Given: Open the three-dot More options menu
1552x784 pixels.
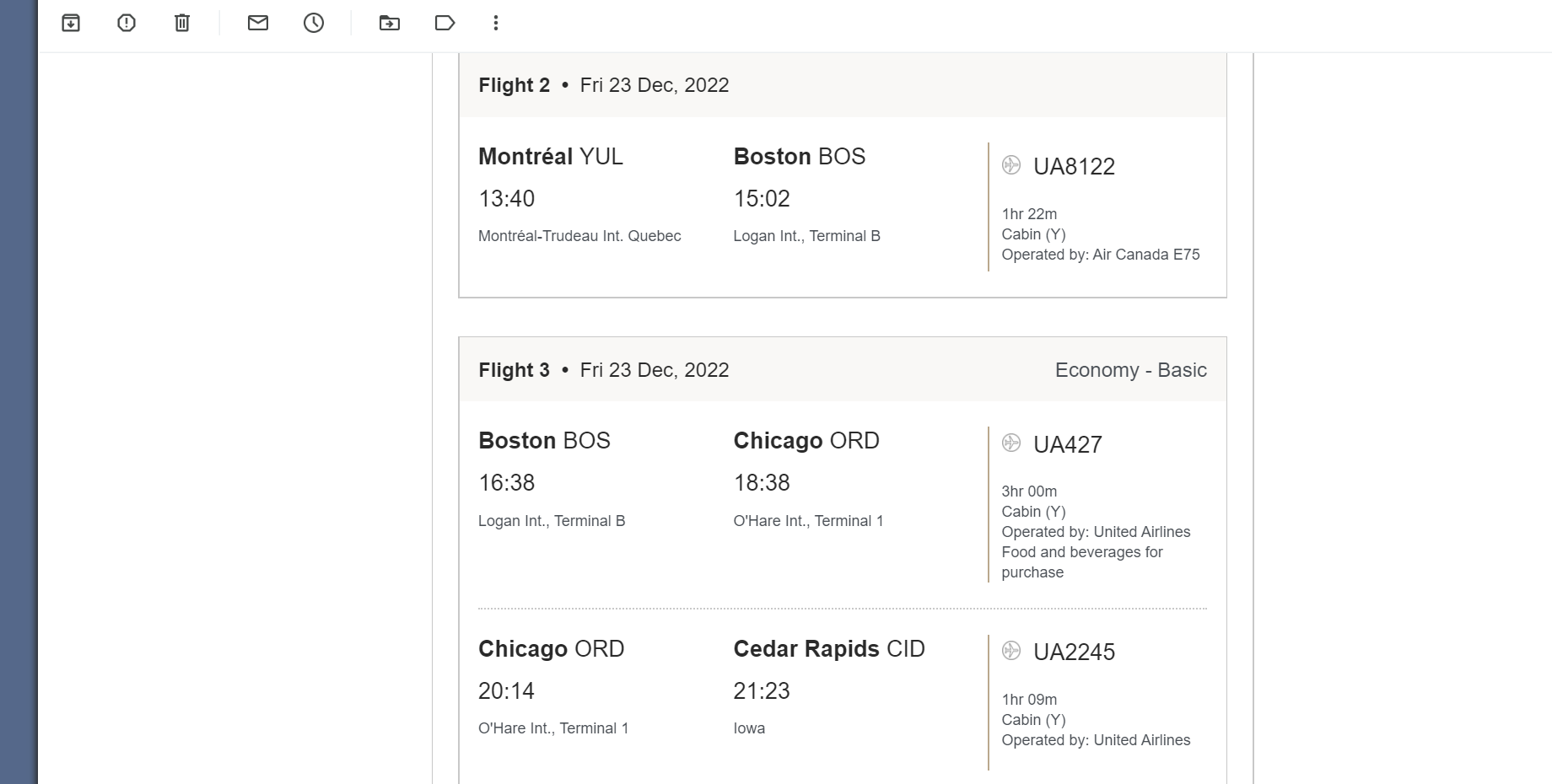Looking at the screenshot, I should coord(496,23).
